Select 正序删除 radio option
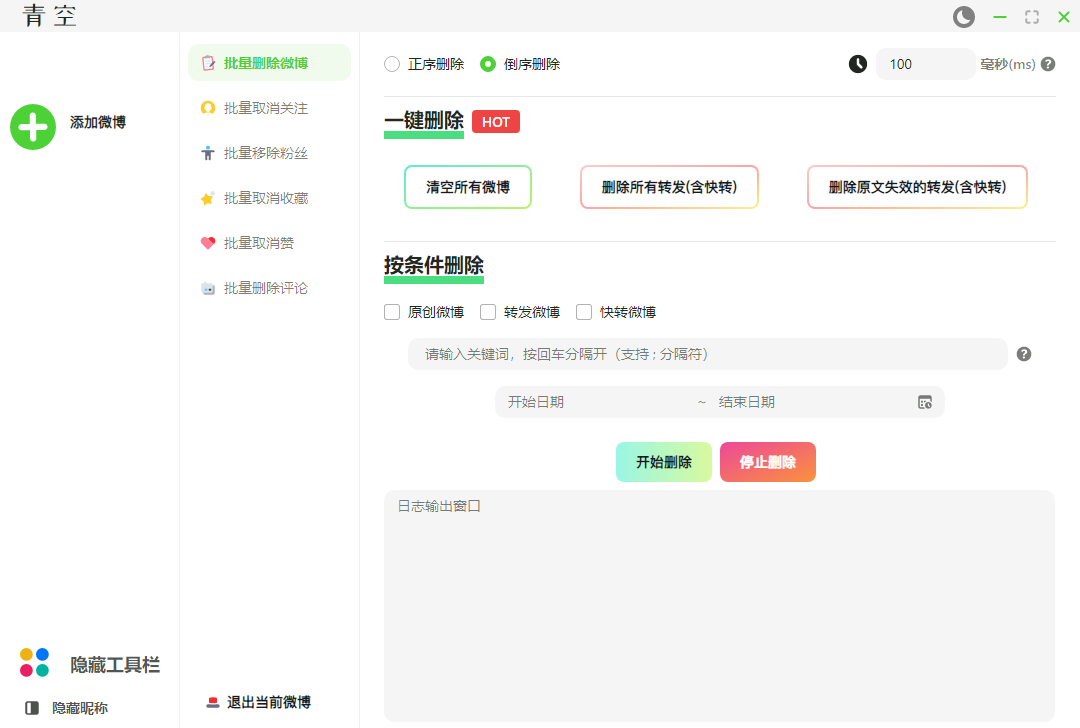This screenshot has height=728, width=1080. click(x=392, y=64)
